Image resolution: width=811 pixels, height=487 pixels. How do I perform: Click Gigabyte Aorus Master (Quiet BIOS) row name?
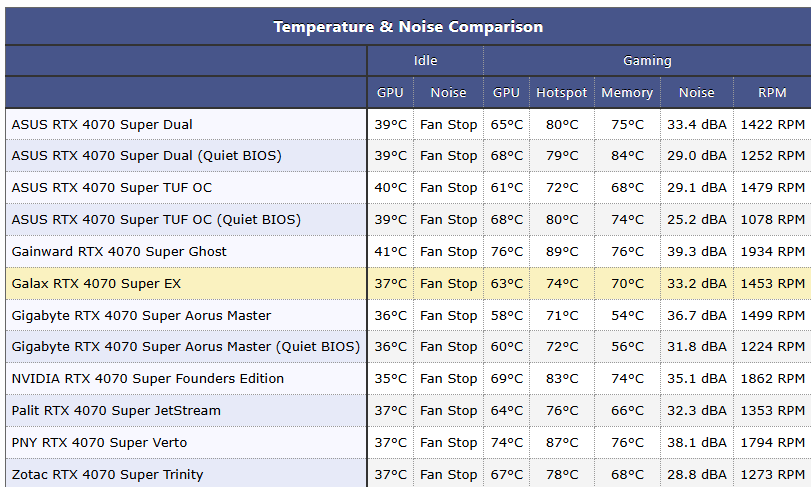pyautogui.click(x=186, y=347)
